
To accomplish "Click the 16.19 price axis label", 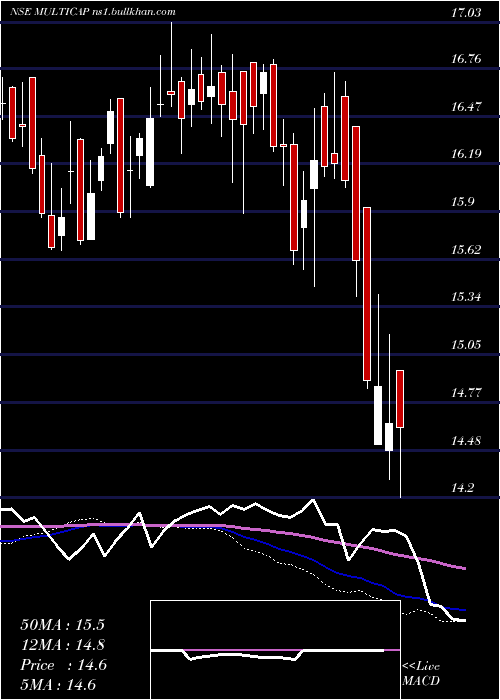I will point(466,154).
